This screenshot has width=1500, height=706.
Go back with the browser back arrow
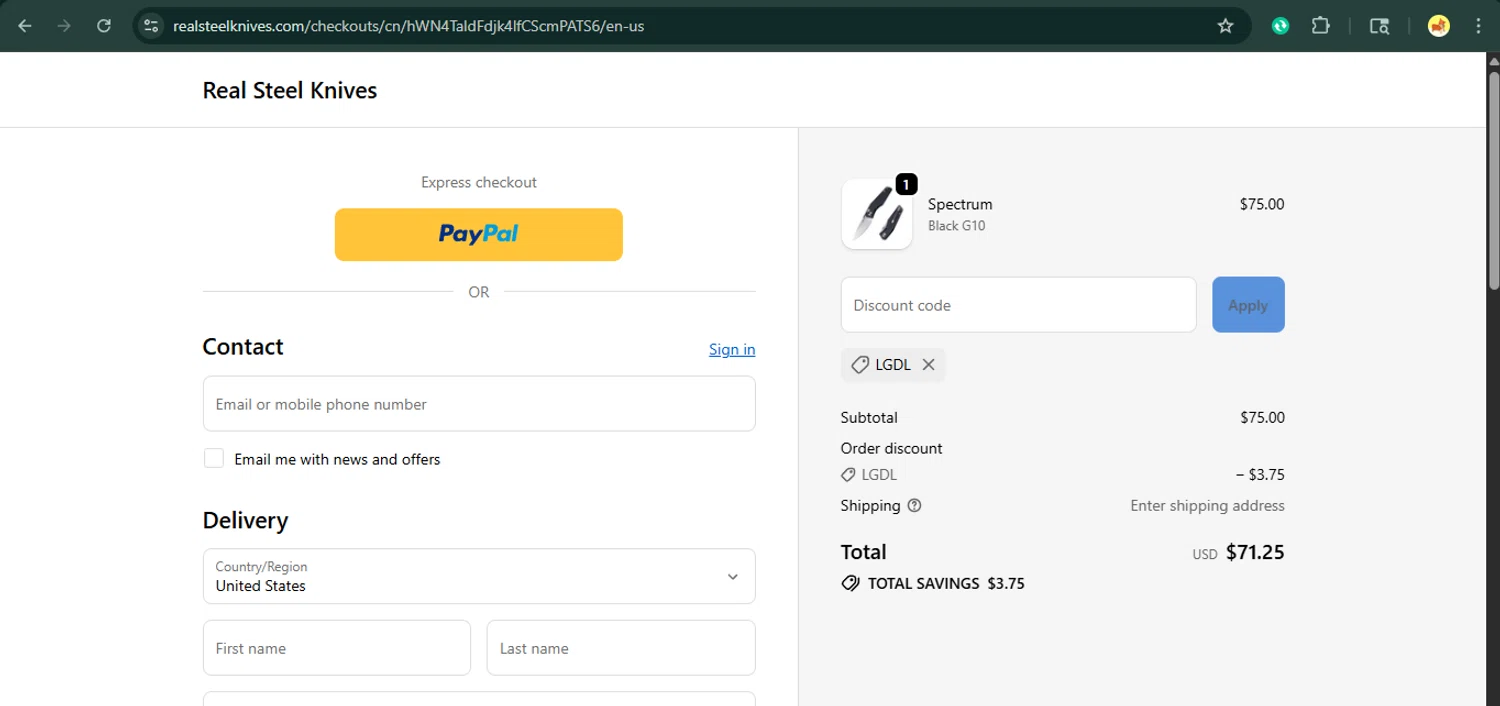coord(25,26)
